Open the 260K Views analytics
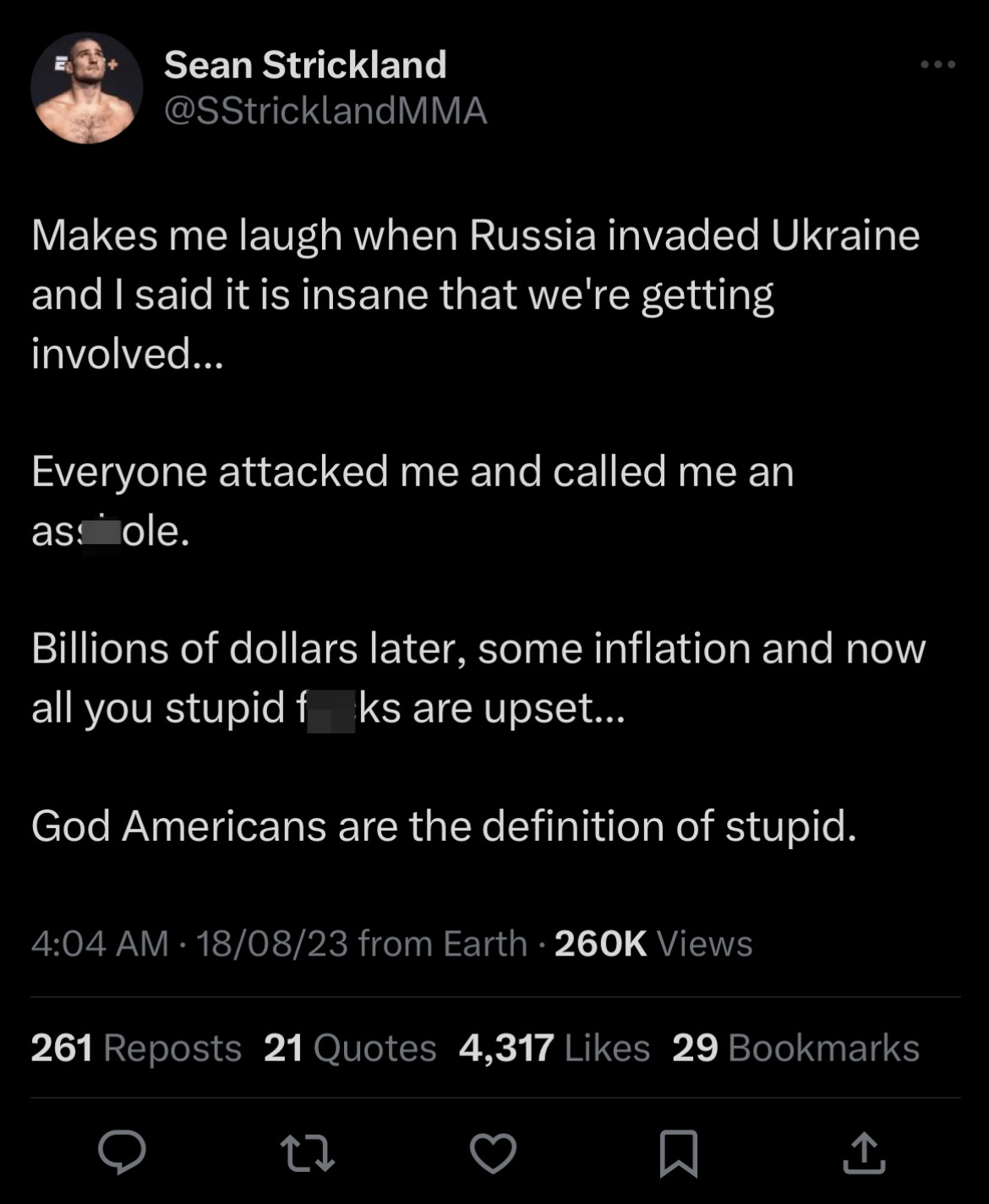This screenshot has width=989, height=1204. pyautogui.click(x=653, y=943)
